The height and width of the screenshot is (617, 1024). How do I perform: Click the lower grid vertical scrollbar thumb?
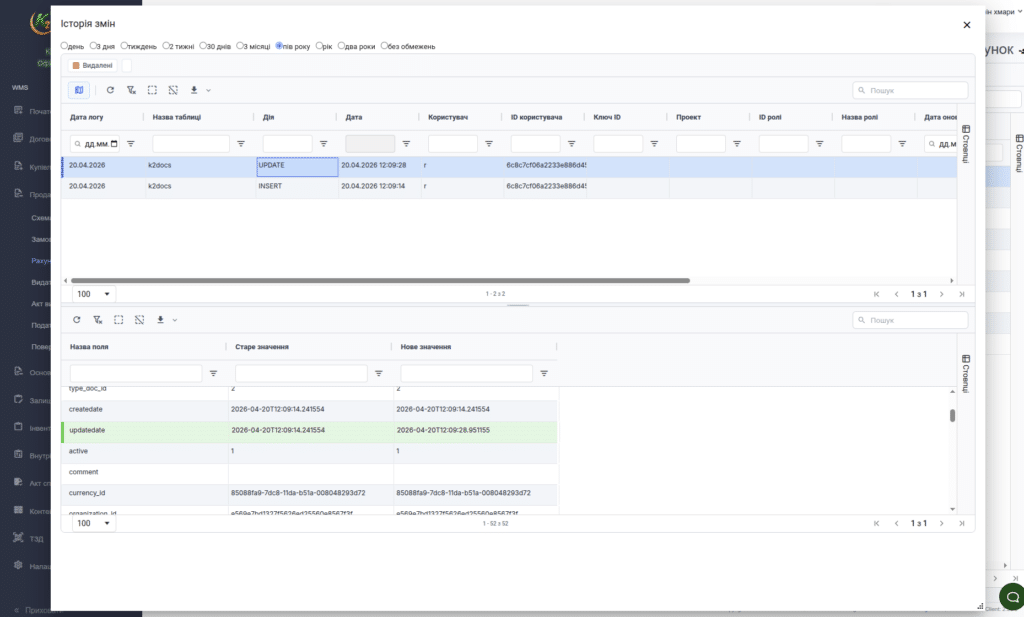tap(952, 415)
